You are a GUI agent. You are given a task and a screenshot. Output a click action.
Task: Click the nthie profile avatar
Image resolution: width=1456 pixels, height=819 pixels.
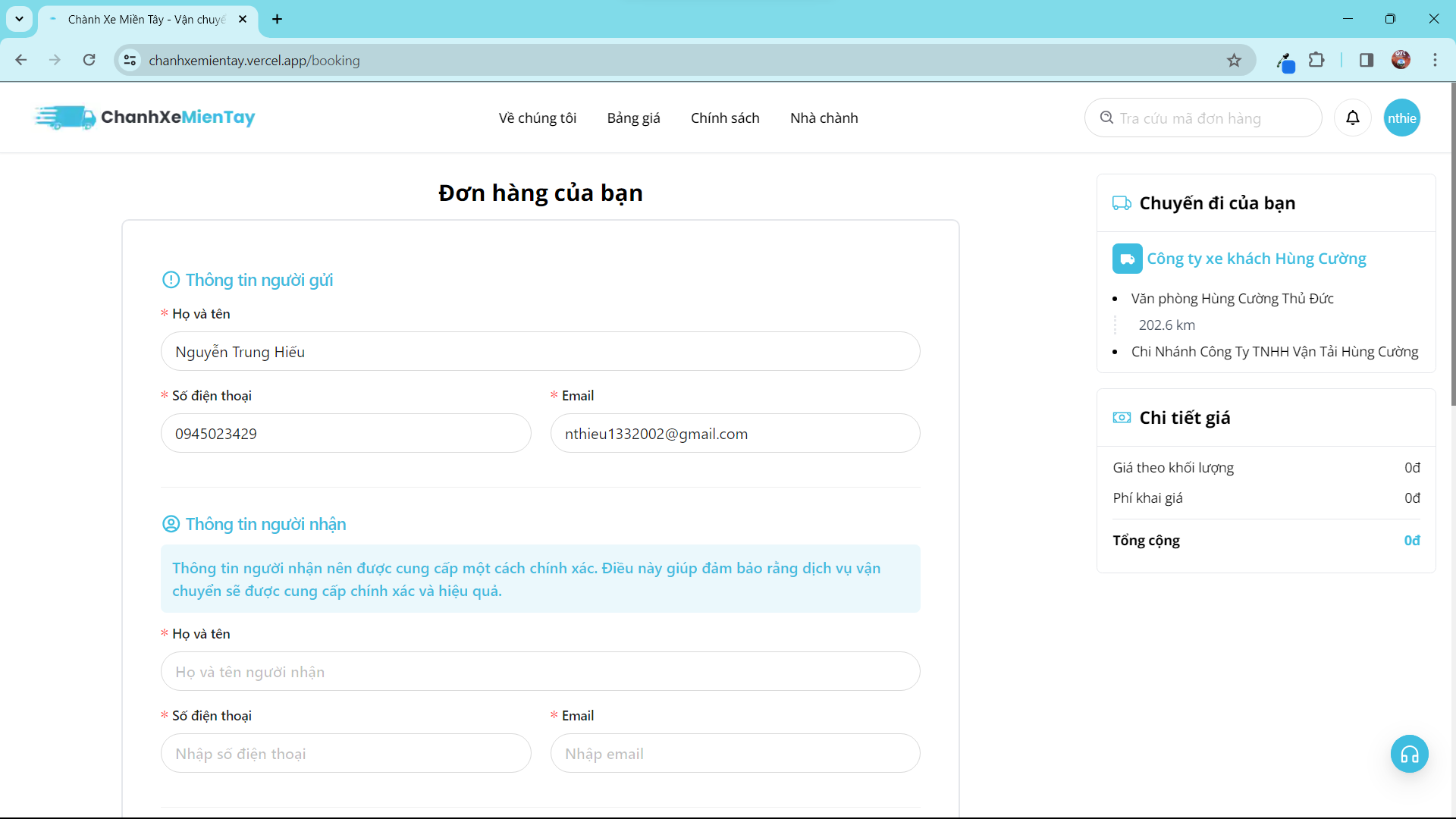pos(1401,118)
